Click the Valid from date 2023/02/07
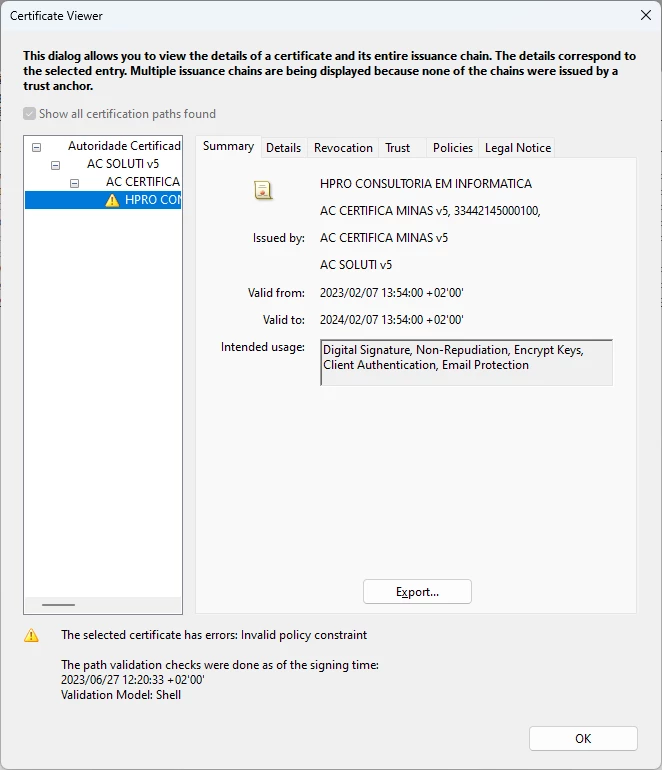Viewport: 662px width, 770px height. (x=391, y=293)
